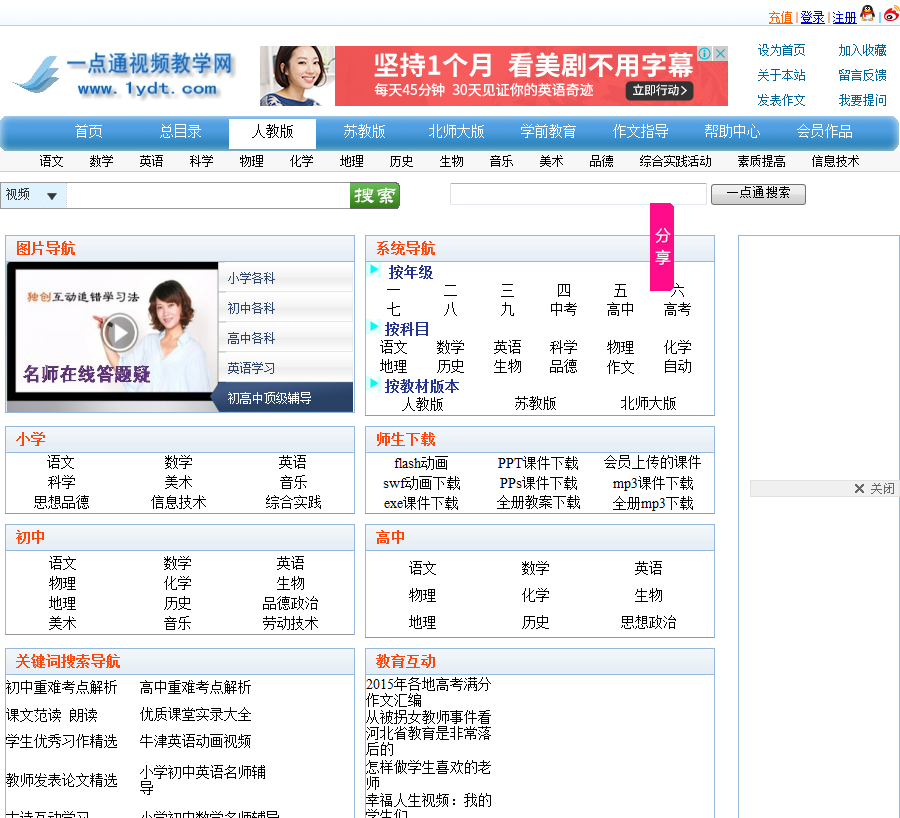Click 自动 under 按科目
The width and height of the screenshot is (900, 818).
677,366
